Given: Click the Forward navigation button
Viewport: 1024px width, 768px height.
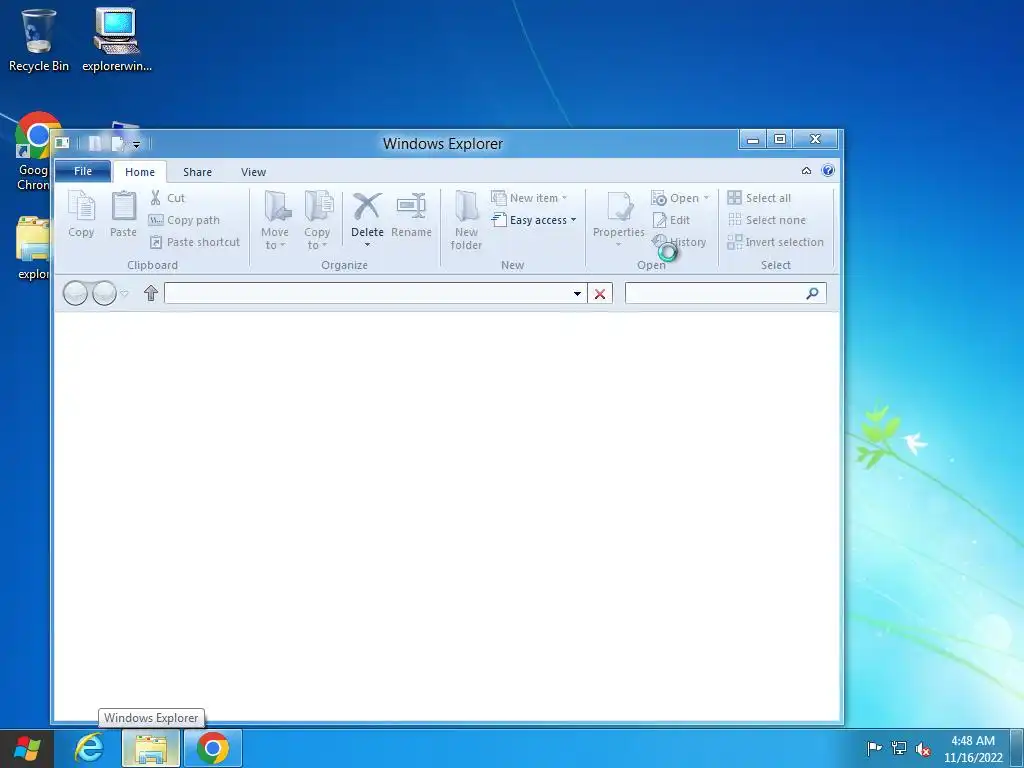Looking at the screenshot, I should pos(104,293).
